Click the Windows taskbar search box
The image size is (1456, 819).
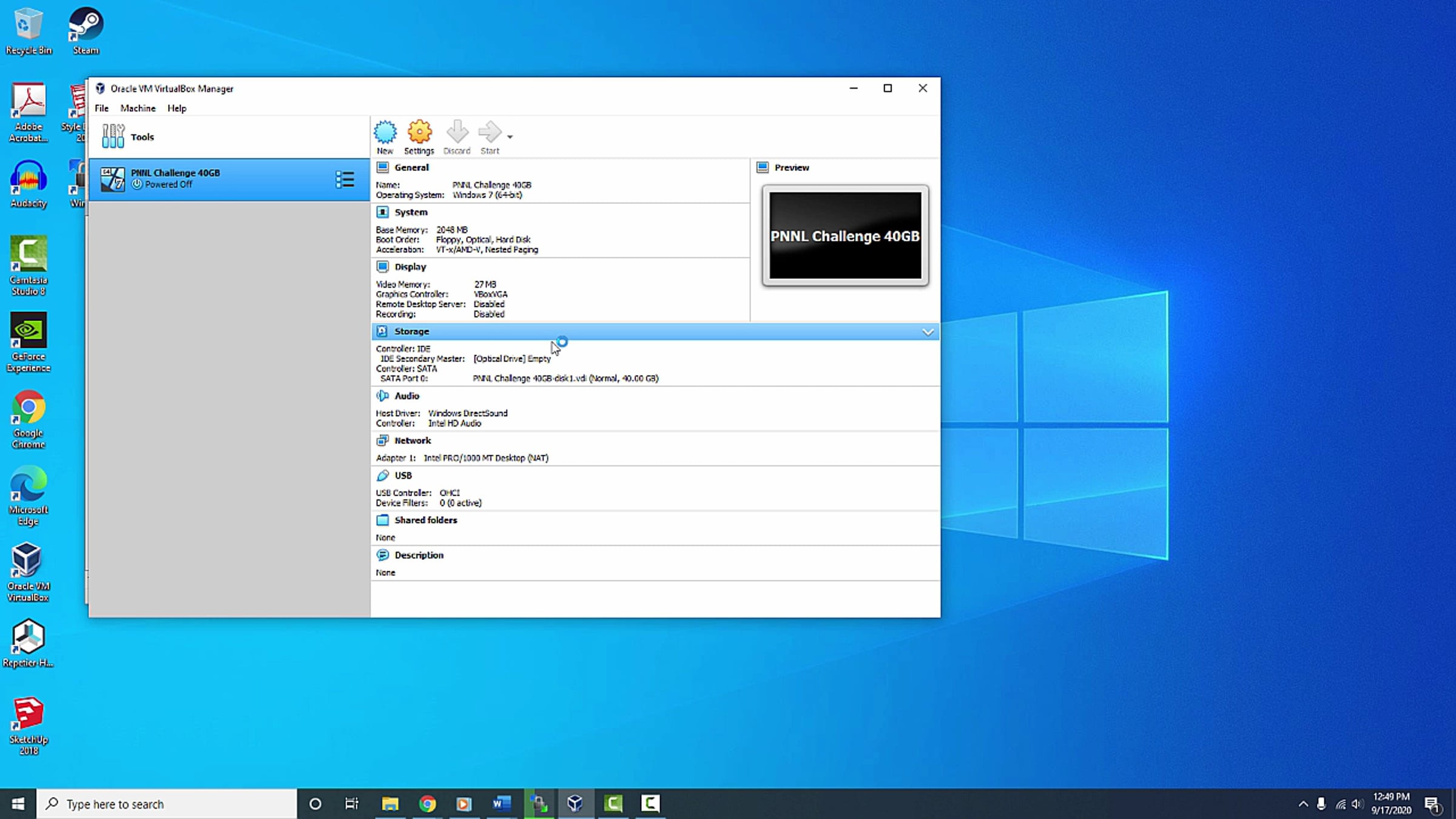point(167,804)
